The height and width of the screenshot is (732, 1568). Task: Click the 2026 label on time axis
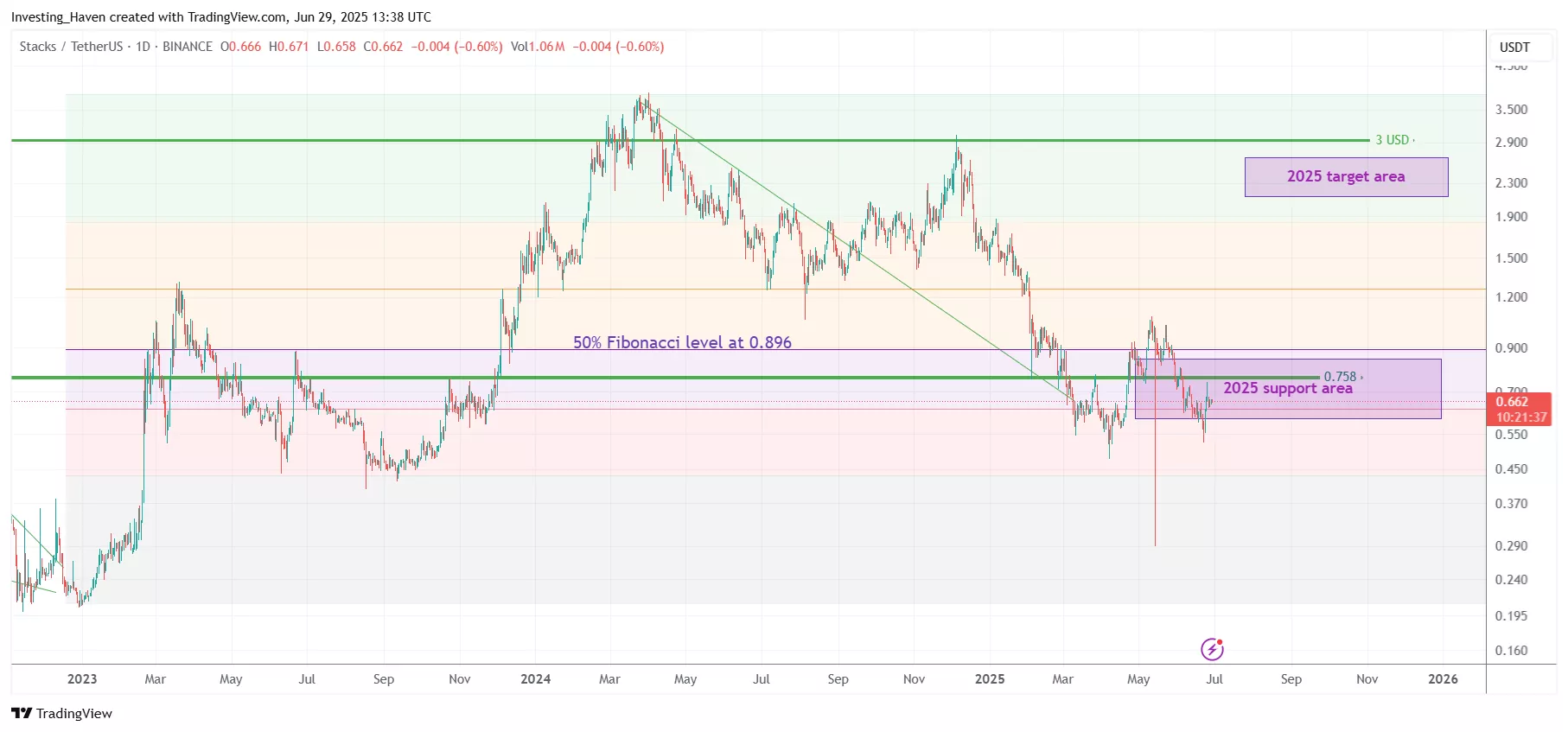point(1443,679)
